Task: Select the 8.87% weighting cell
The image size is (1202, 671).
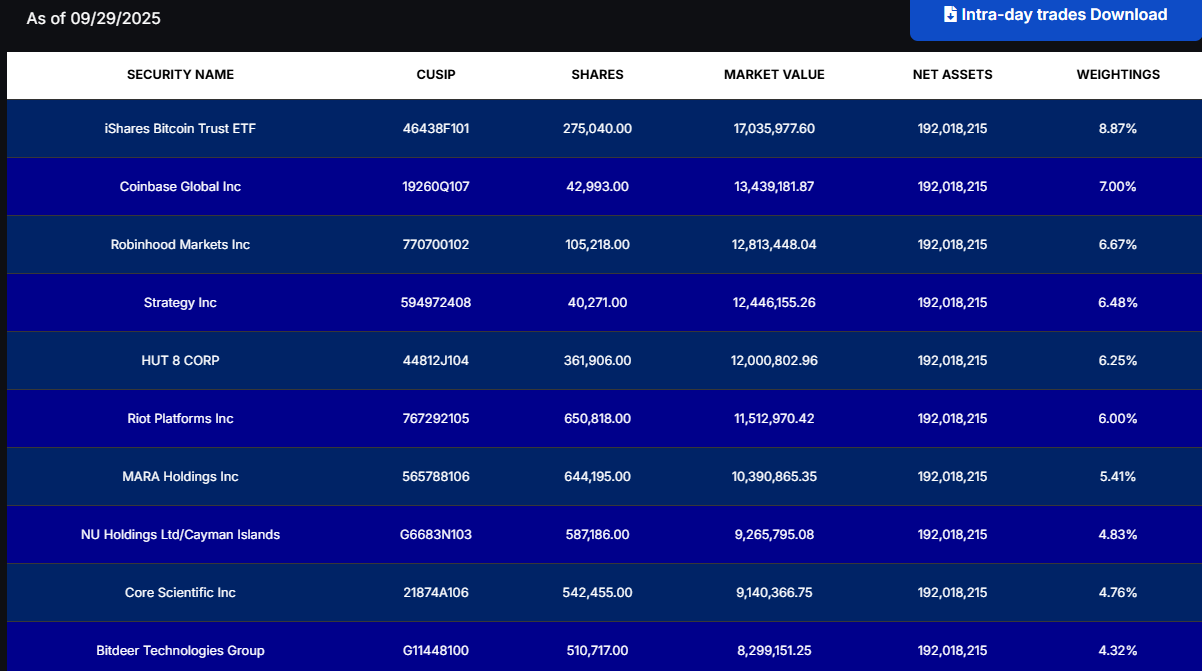Action: click(1118, 129)
